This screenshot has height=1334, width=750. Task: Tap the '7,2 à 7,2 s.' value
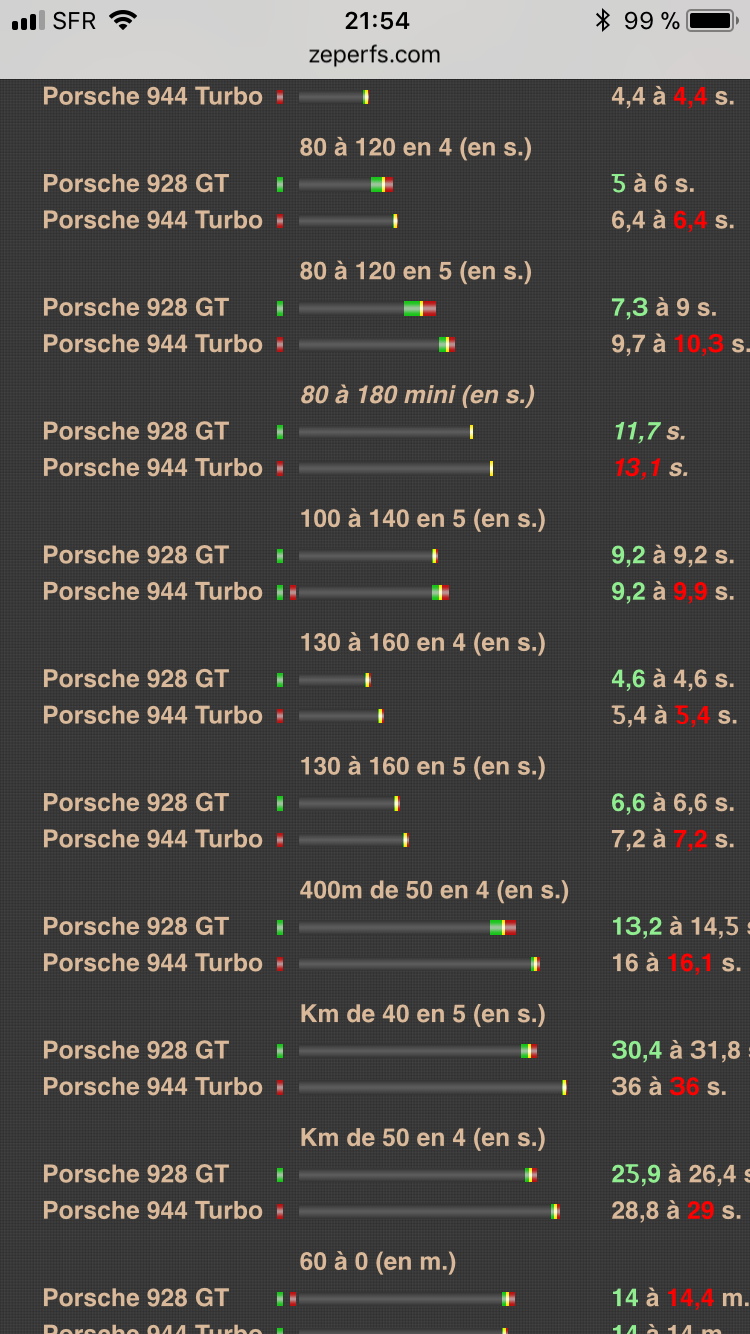(673, 841)
